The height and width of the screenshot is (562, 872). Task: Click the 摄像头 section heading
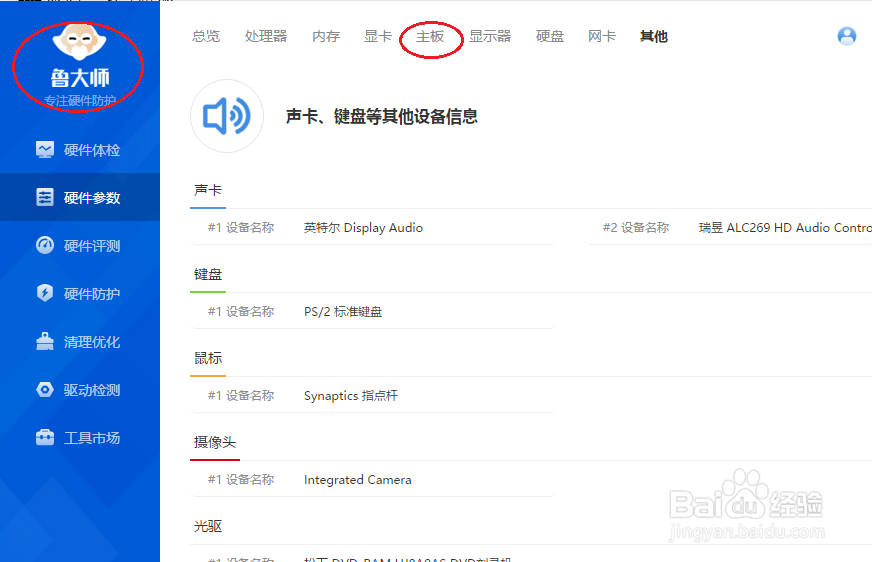215,442
